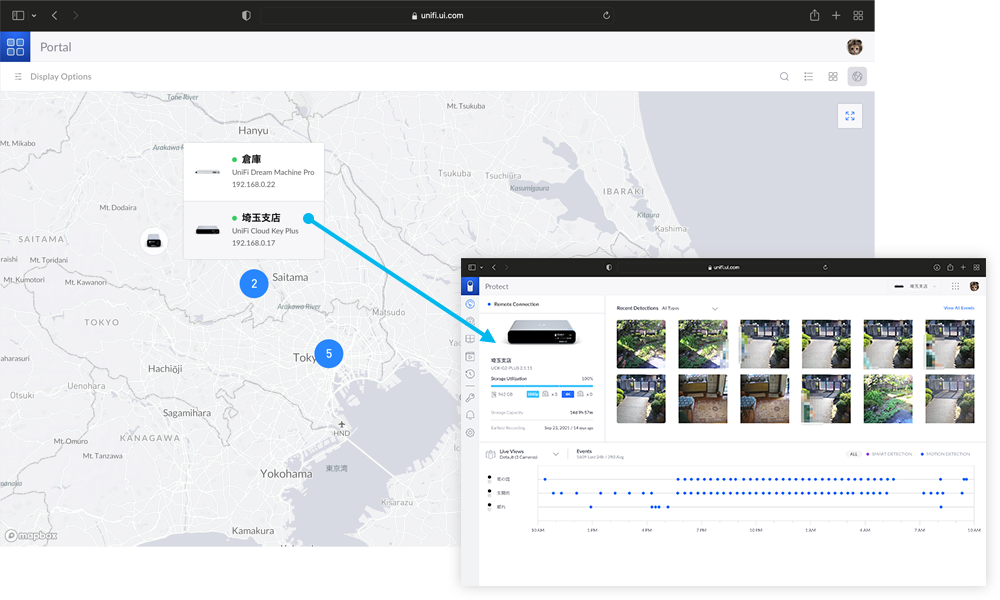This screenshot has height=600, width=1000.
Task: Reload the unifi.ui.com page in Portal window
Action: coord(607,15)
